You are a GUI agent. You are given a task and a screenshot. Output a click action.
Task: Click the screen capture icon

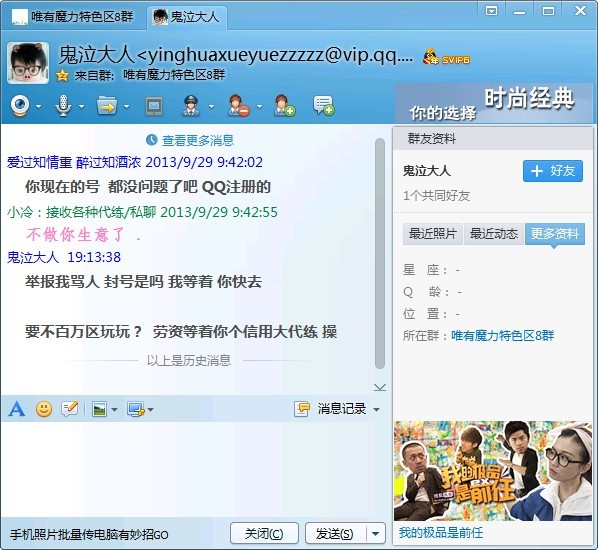coord(136,410)
